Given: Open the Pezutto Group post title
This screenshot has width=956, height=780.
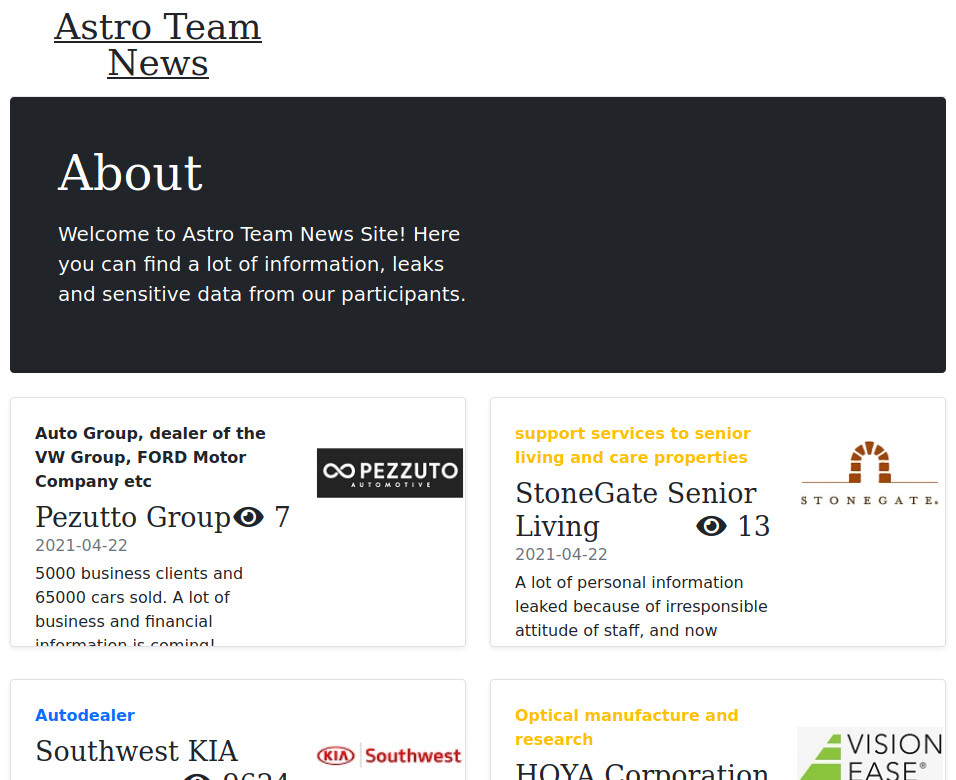Looking at the screenshot, I should point(133,517).
